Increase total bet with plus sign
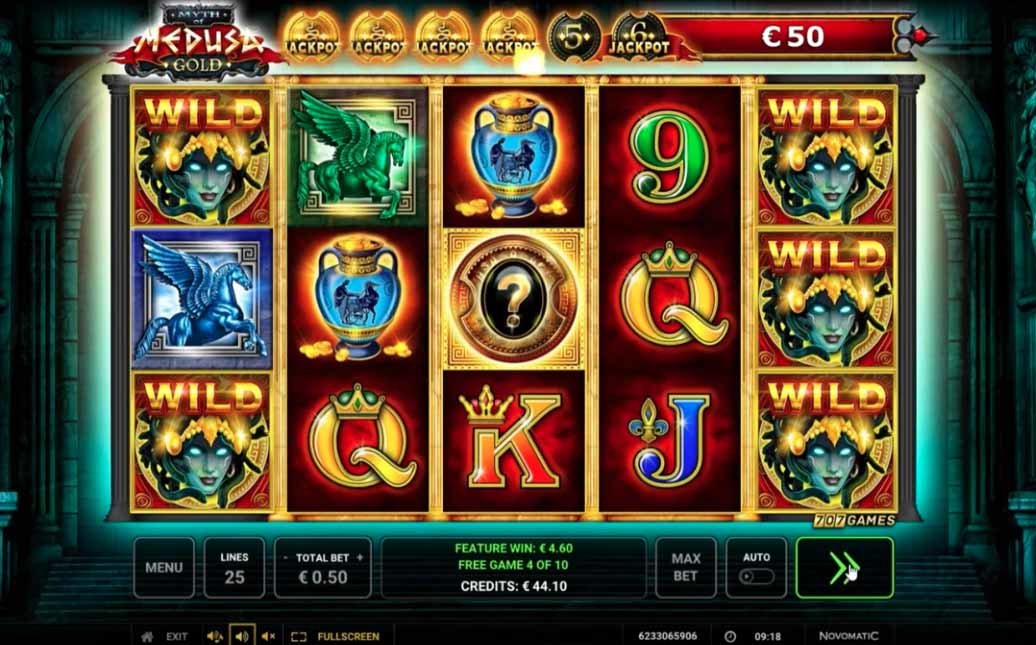 point(360,558)
